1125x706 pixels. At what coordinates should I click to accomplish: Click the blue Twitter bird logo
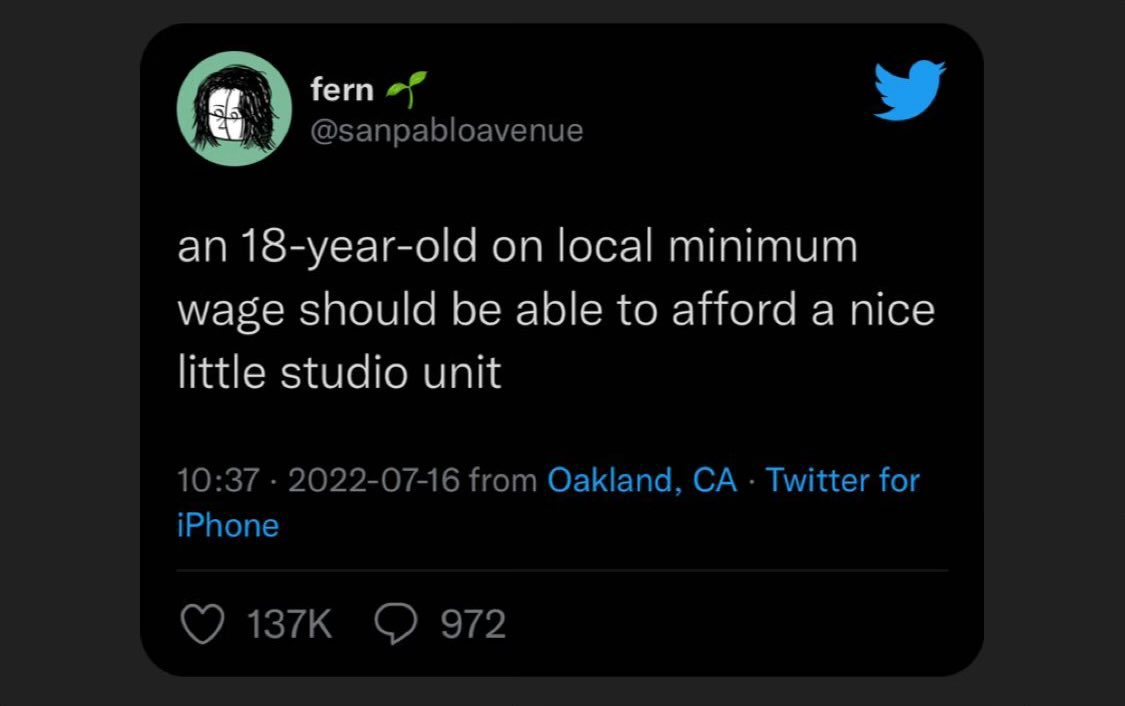click(x=909, y=91)
